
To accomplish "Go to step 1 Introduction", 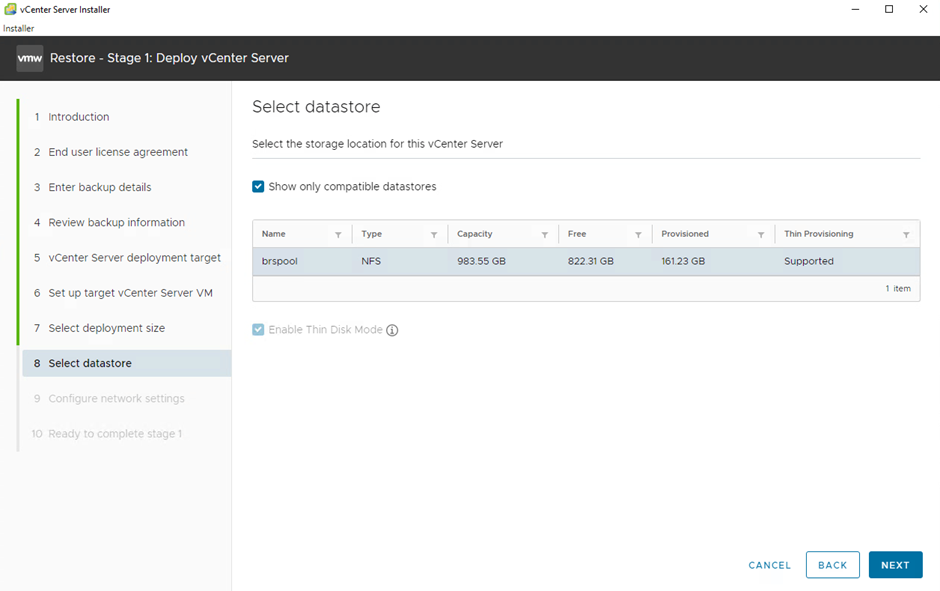I will pyautogui.click(x=79, y=117).
